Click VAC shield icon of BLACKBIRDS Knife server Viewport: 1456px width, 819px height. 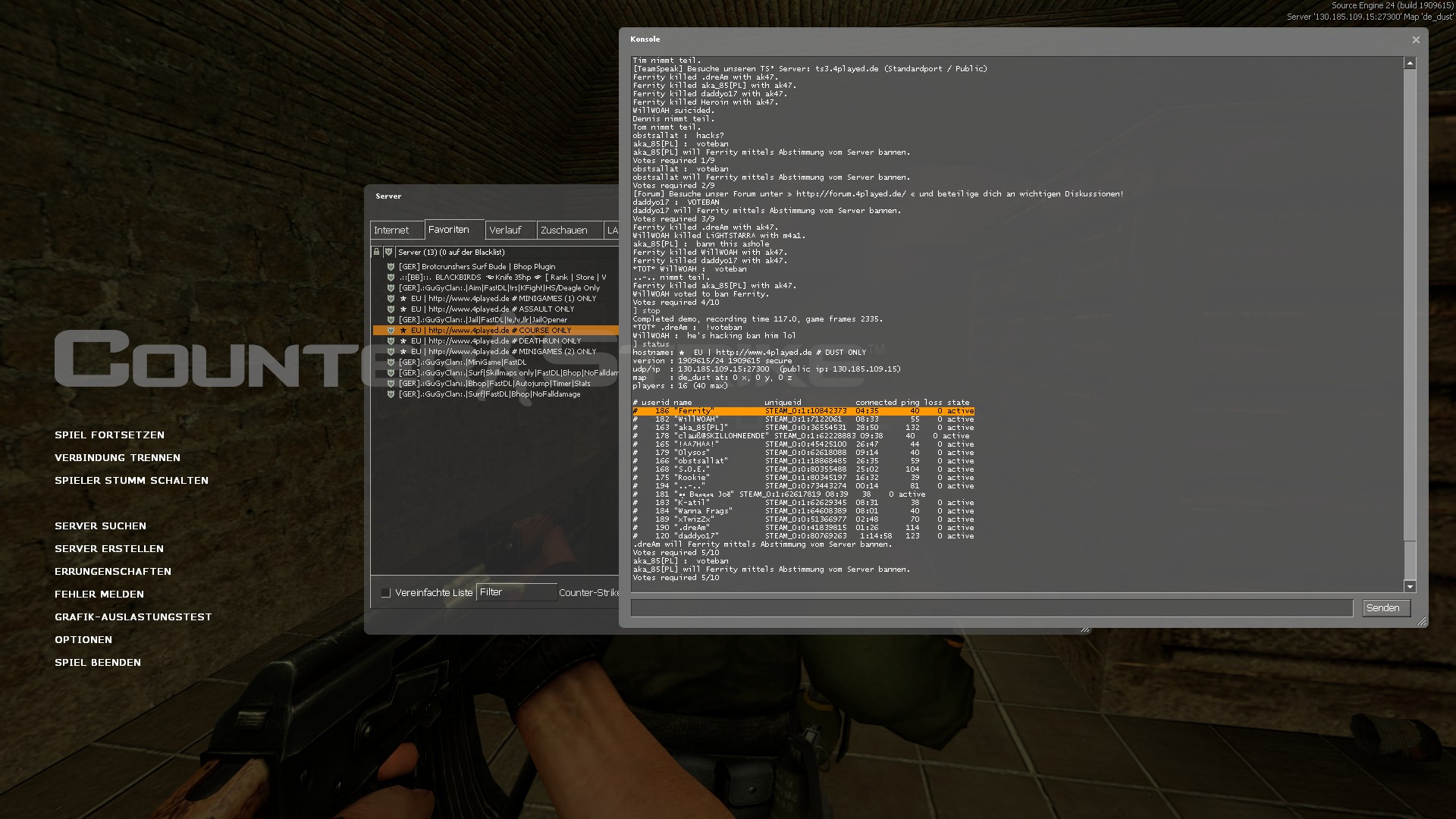pos(391,278)
